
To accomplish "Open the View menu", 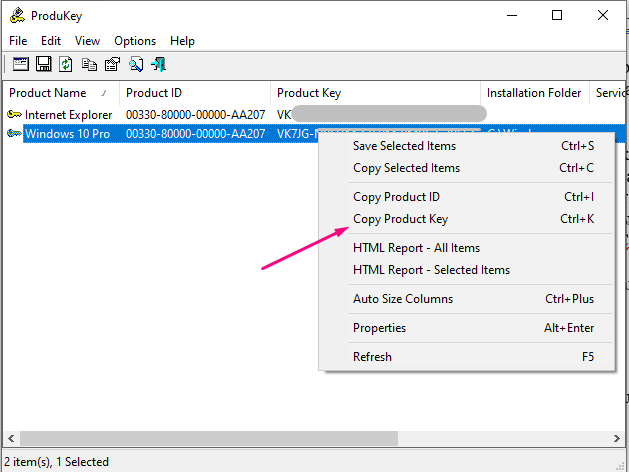I will point(87,41).
